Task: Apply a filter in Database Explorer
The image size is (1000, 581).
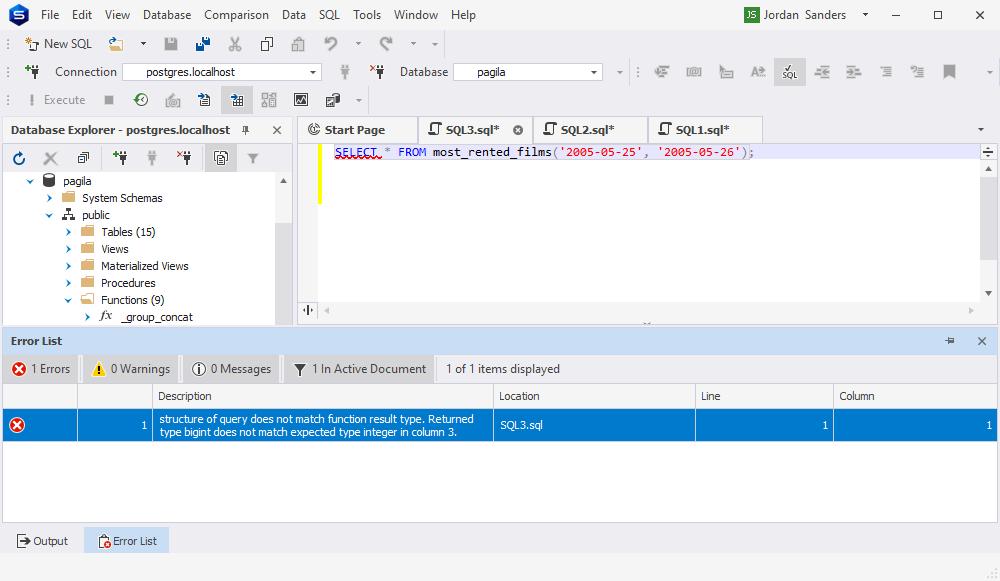Action: click(253, 157)
